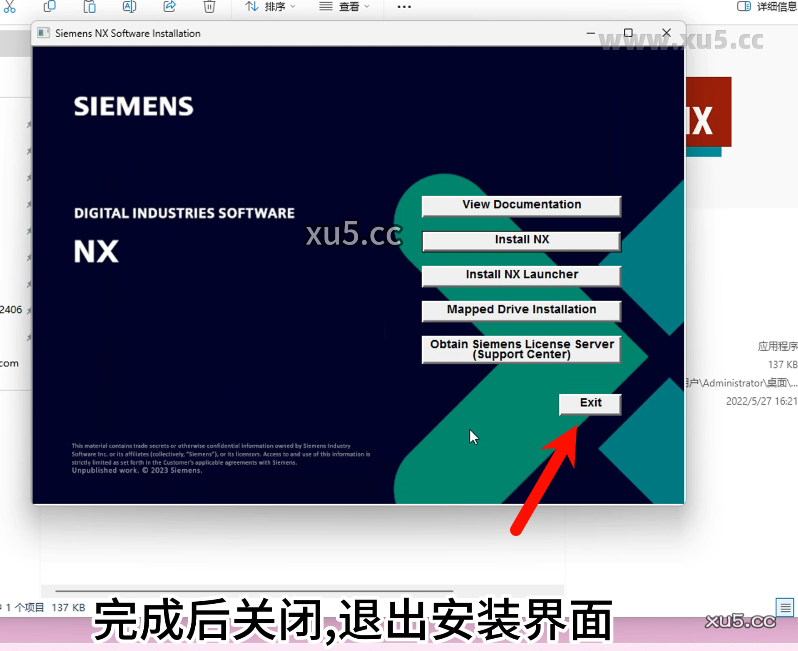798x651 pixels.
Task: Click the Share icon in Explorer toolbar
Action: click(x=169, y=6)
